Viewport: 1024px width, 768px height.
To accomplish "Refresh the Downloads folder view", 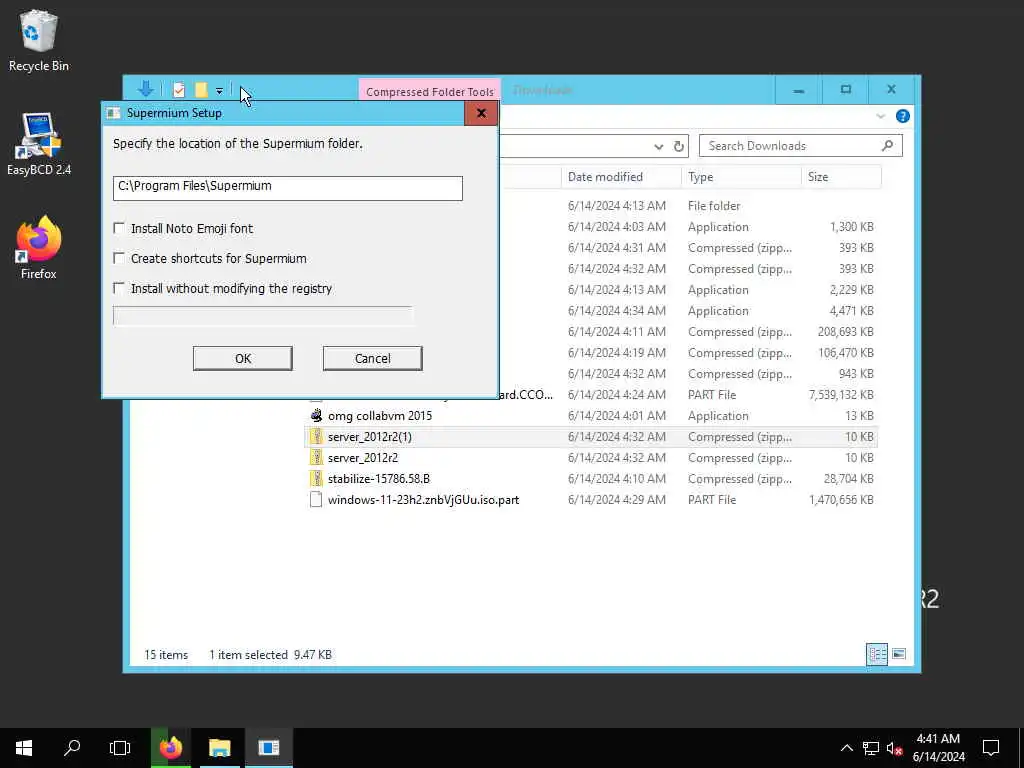I will [679, 146].
